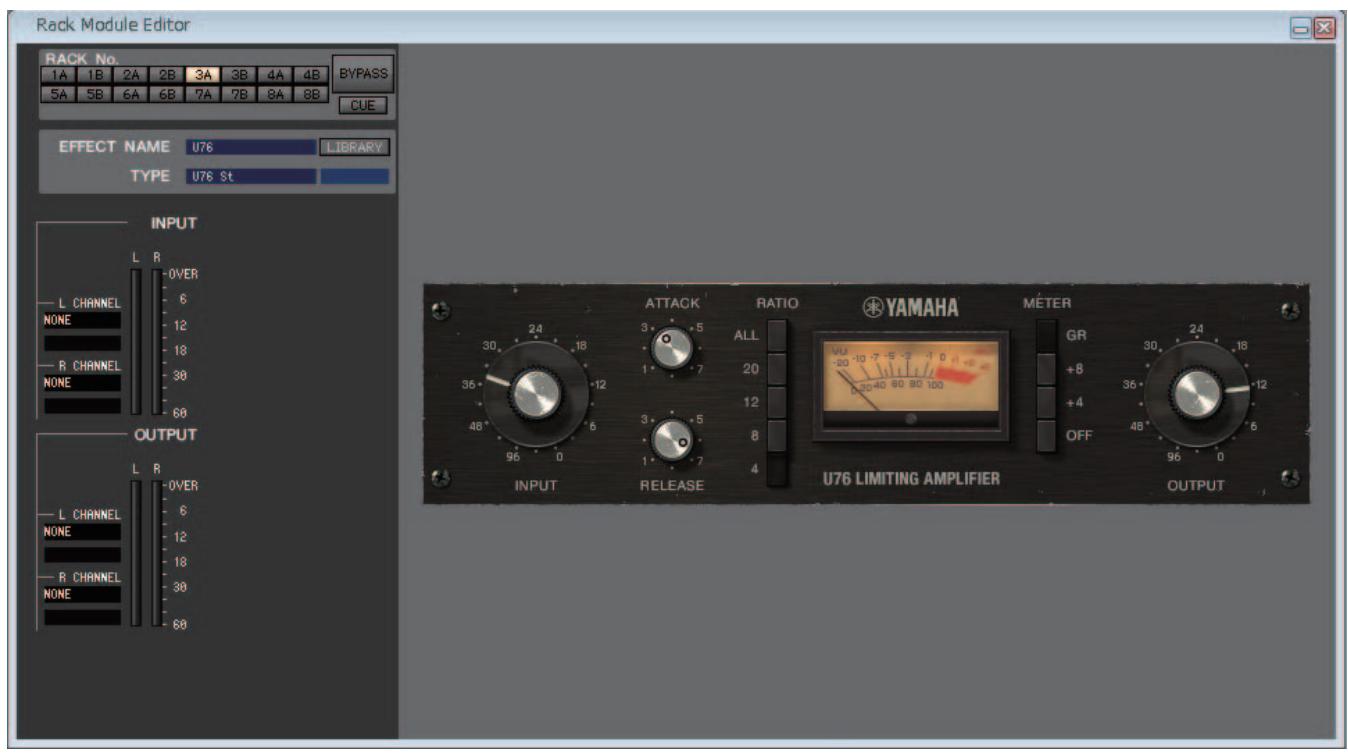Select rack 2B button
Image resolution: width=1348 pixels, height=753 pixels.
[166, 74]
